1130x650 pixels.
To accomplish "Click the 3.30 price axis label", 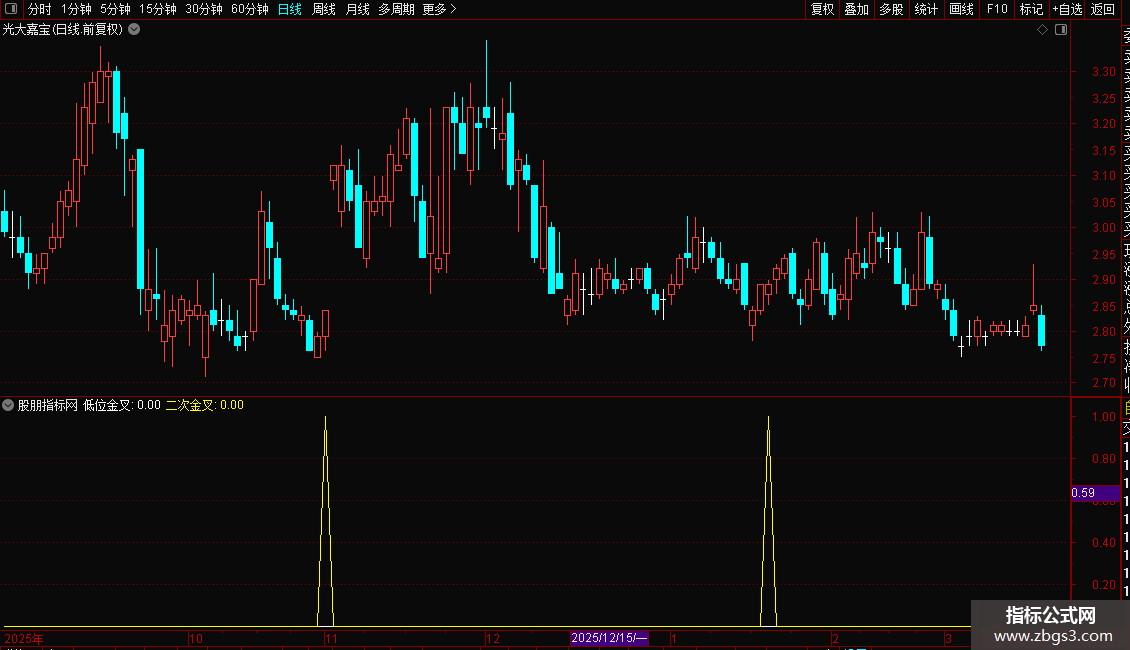I will pyautogui.click(x=1103, y=71).
